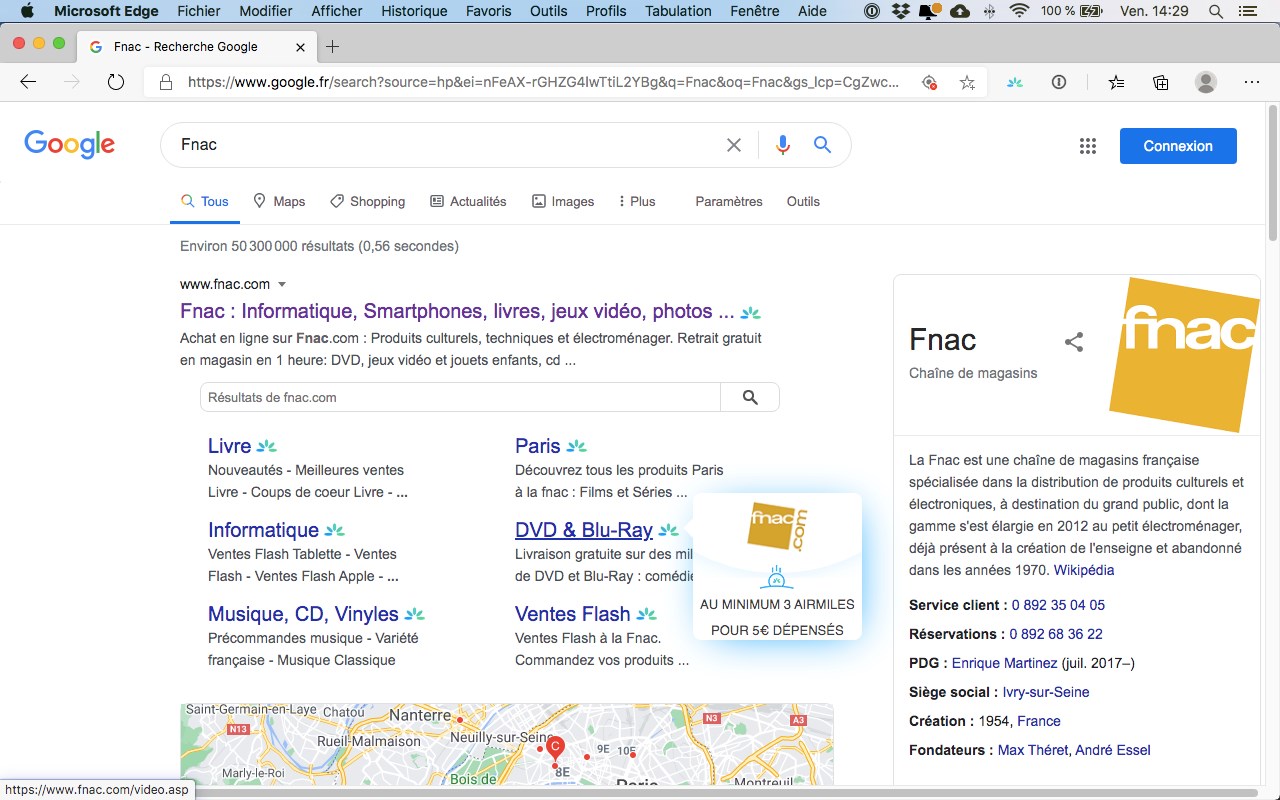Open the Wi-Fi status menu
1280x800 pixels.
click(x=1019, y=11)
